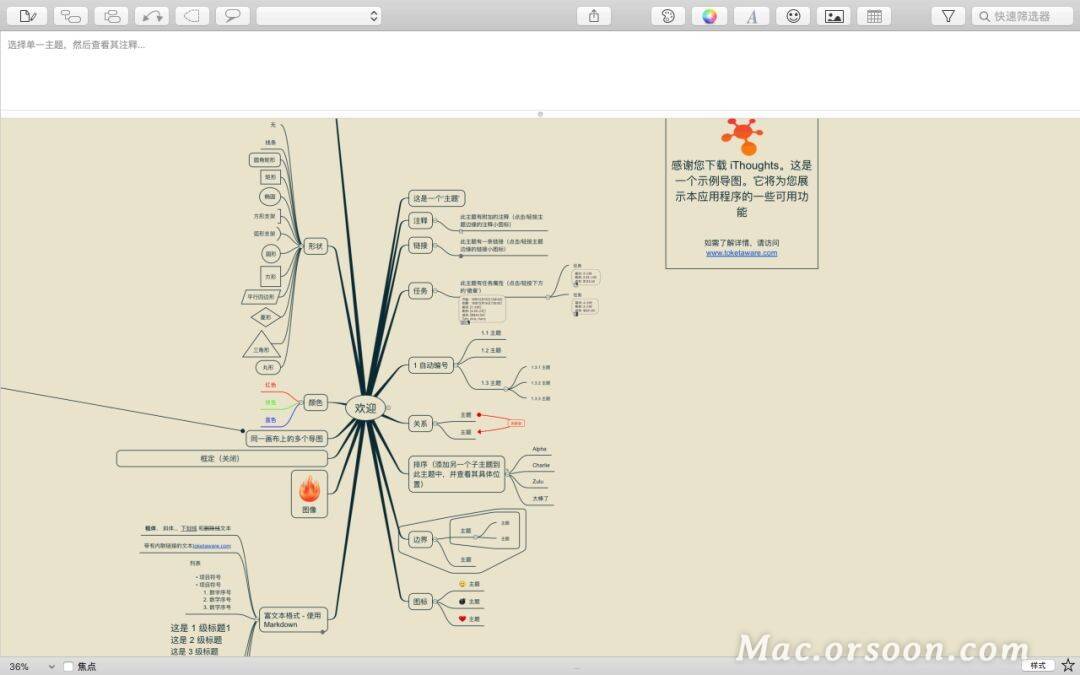Open the www.toketaware.com link

click(741, 253)
